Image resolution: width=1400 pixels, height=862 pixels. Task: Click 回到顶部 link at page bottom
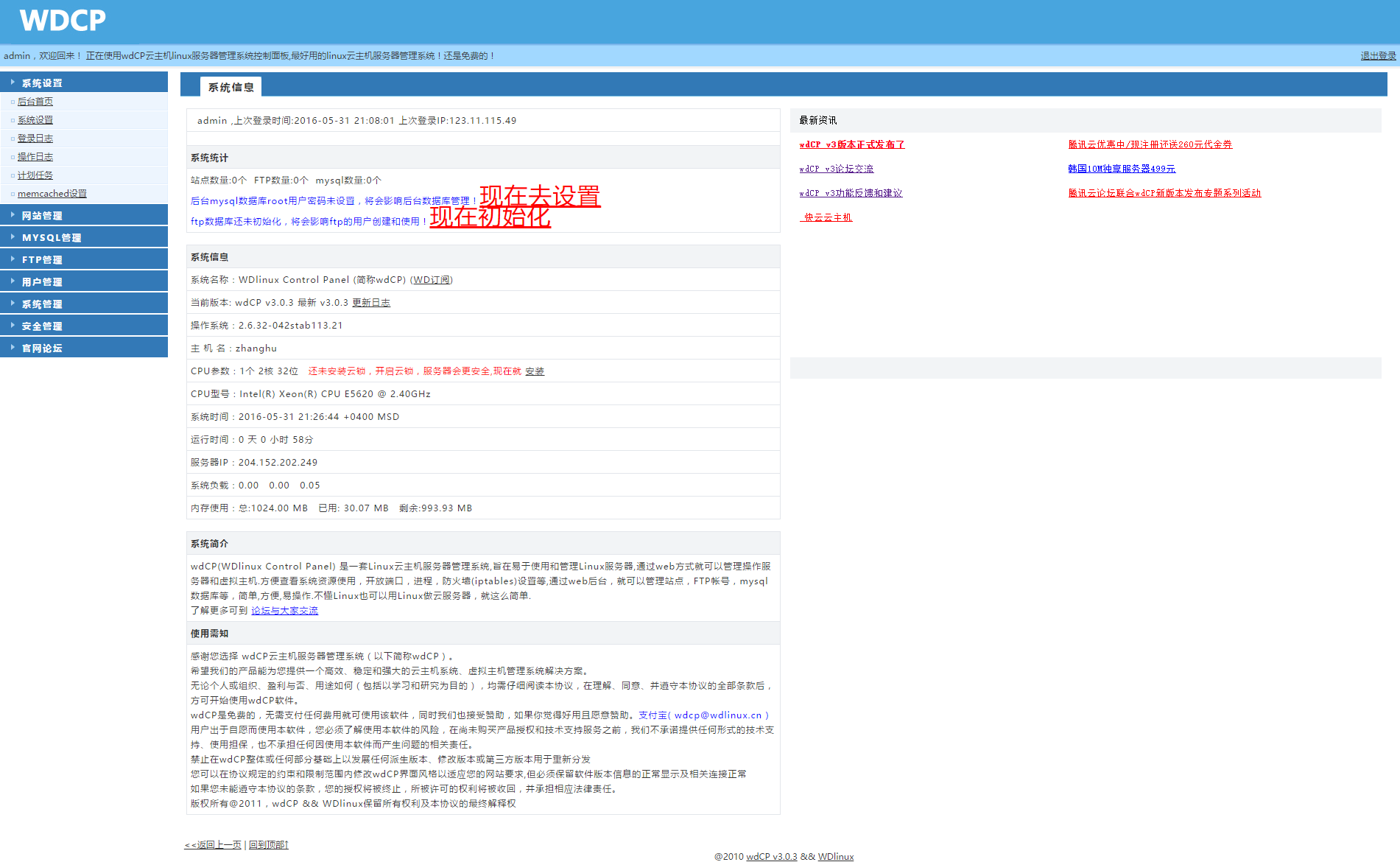point(268,845)
